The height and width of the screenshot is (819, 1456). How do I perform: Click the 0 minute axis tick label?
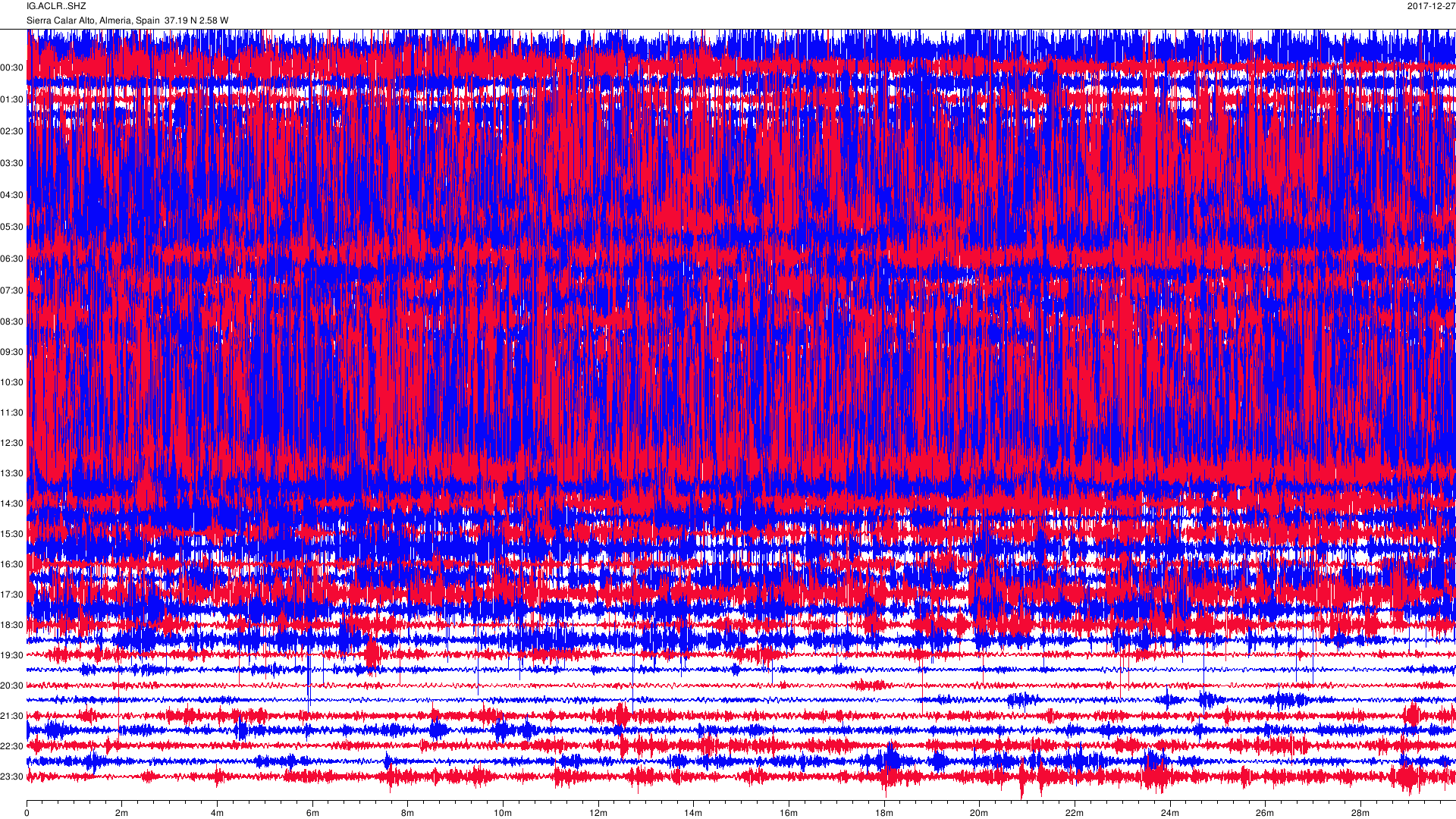pyautogui.click(x=27, y=813)
